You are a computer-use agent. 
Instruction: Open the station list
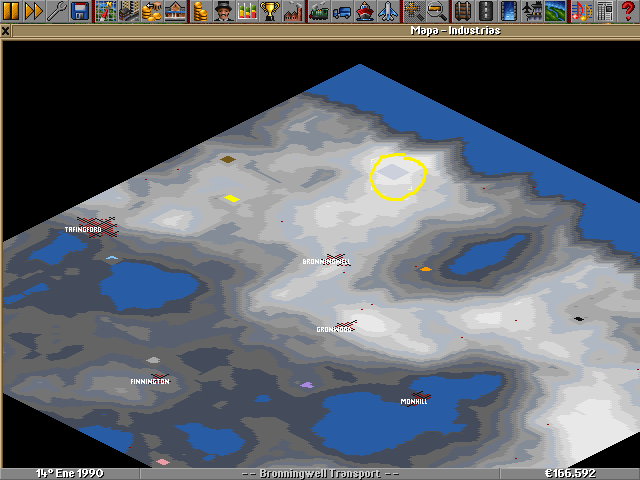point(175,11)
